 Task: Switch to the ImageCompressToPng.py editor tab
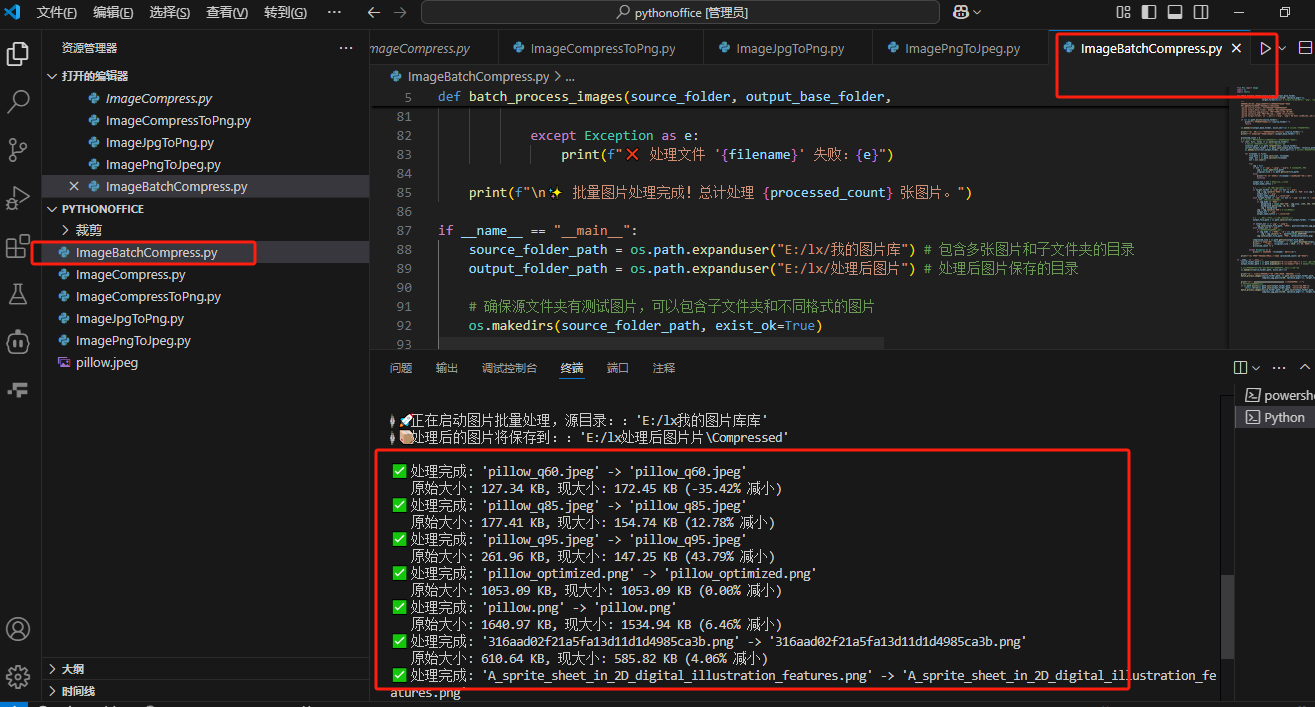coord(601,48)
